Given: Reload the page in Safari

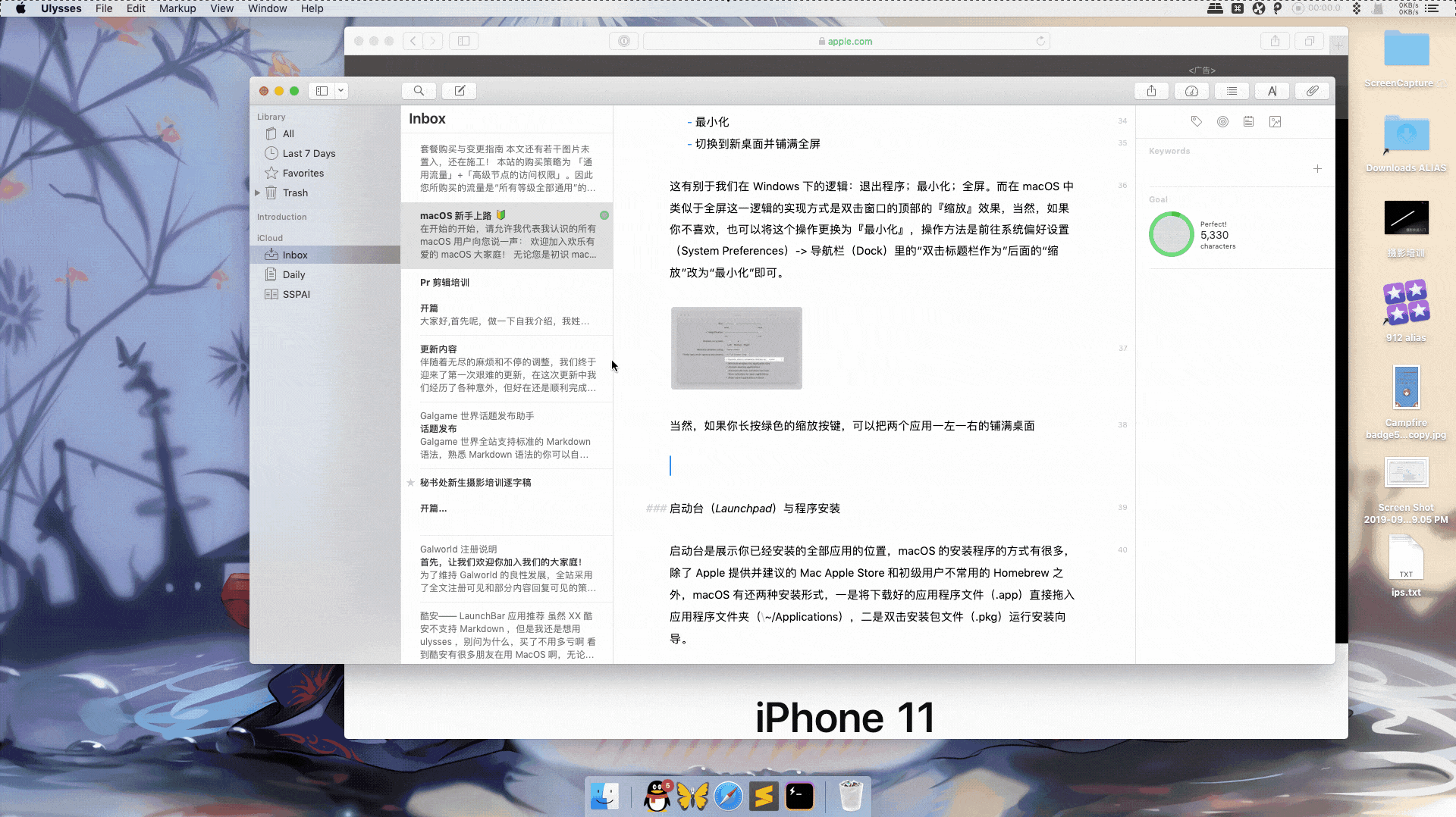Looking at the screenshot, I should coord(1040,41).
